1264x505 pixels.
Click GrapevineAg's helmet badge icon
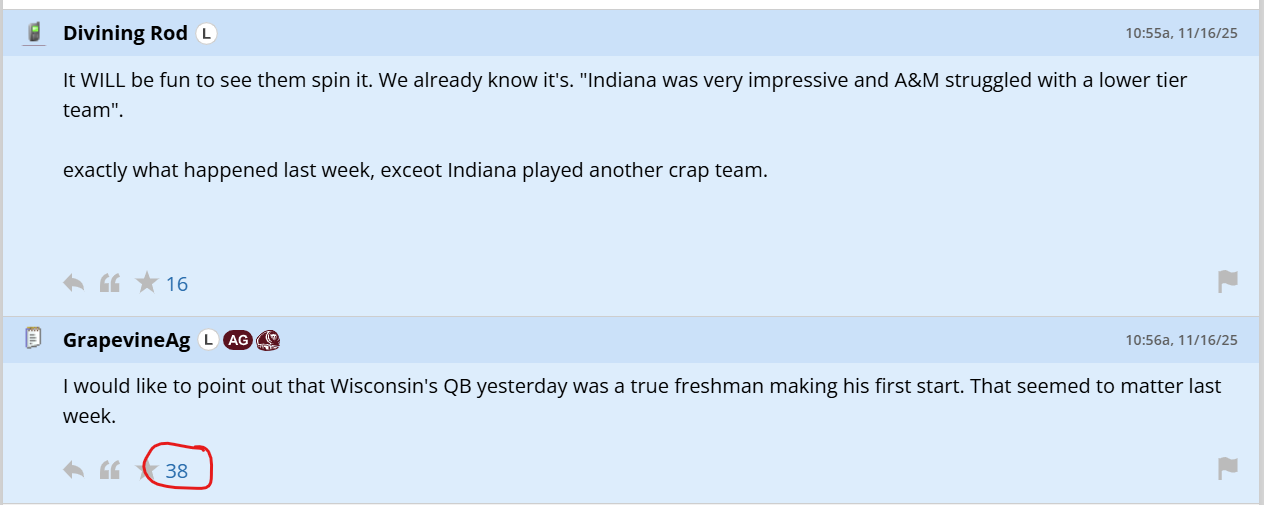pyautogui.click(x=268, y=340)
